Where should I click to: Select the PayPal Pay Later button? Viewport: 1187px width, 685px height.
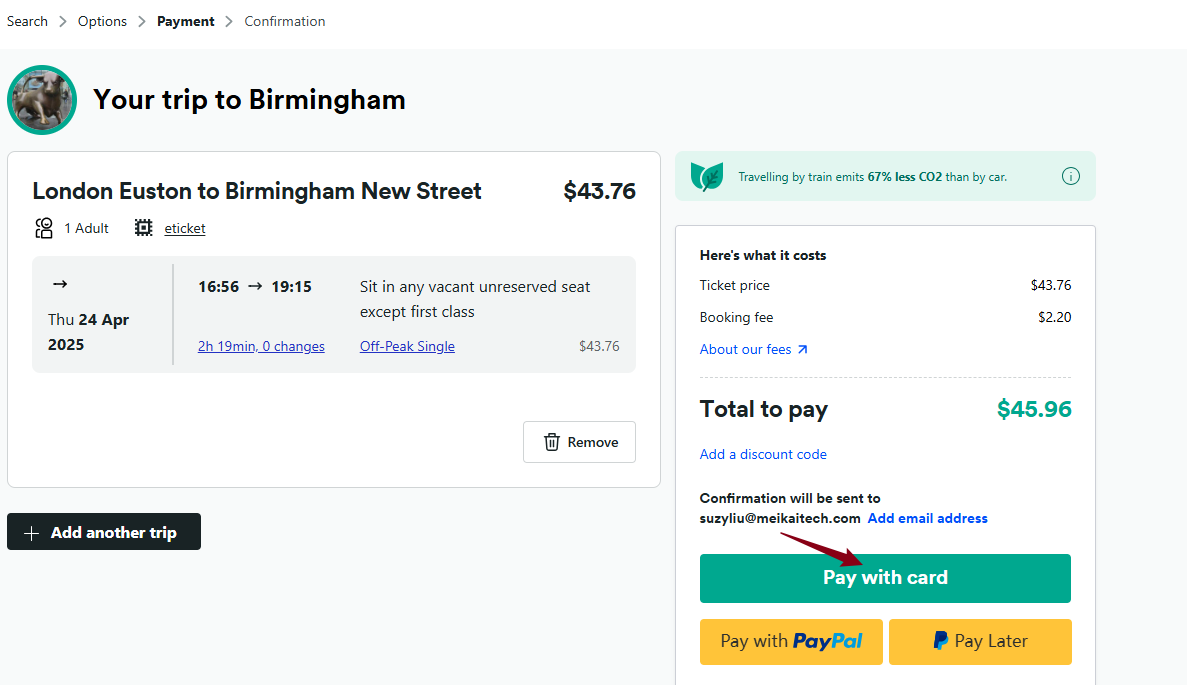point(980,642)
